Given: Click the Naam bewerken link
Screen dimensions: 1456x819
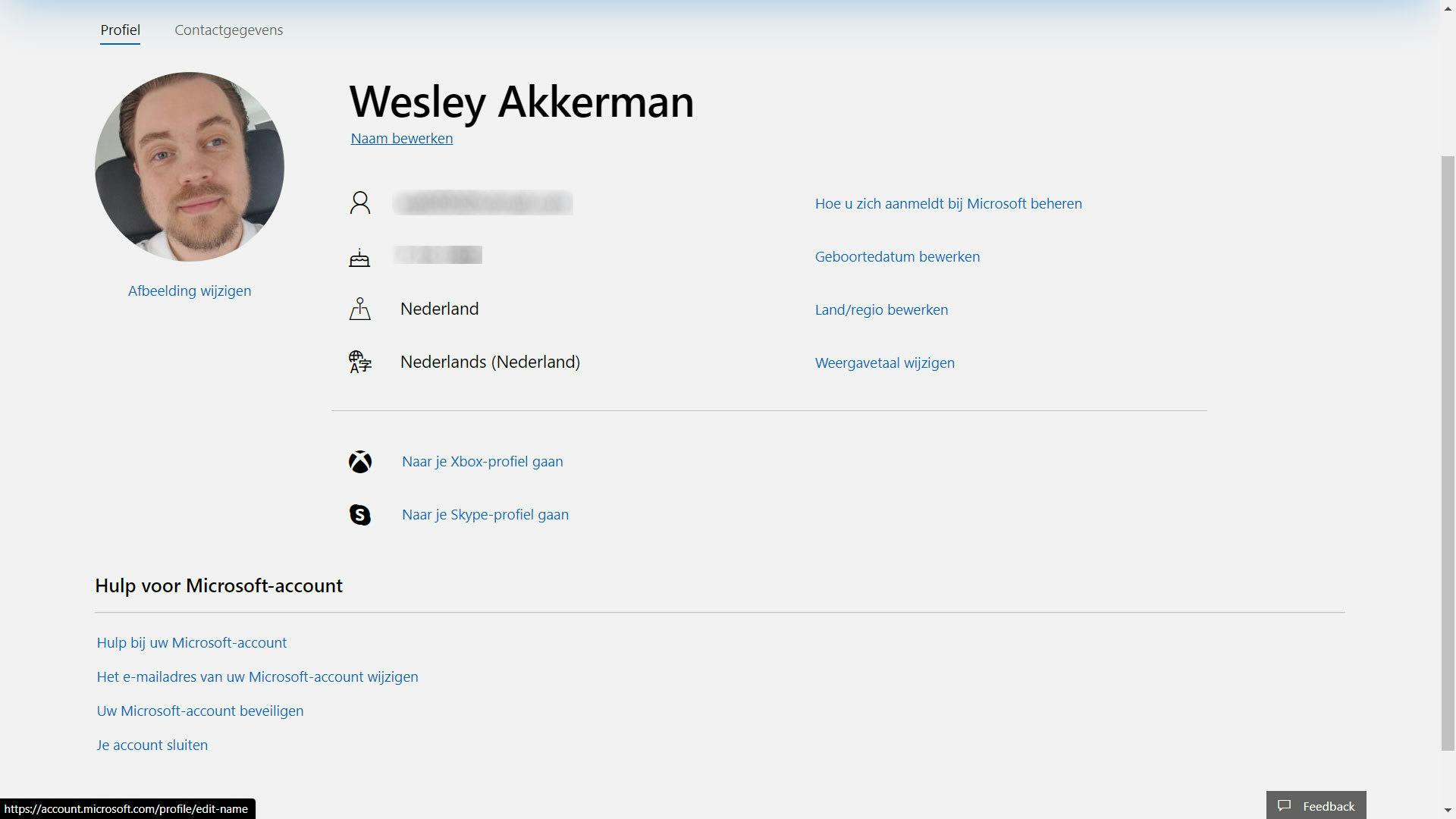Looking at the screenshot, I should pos(401,139).
